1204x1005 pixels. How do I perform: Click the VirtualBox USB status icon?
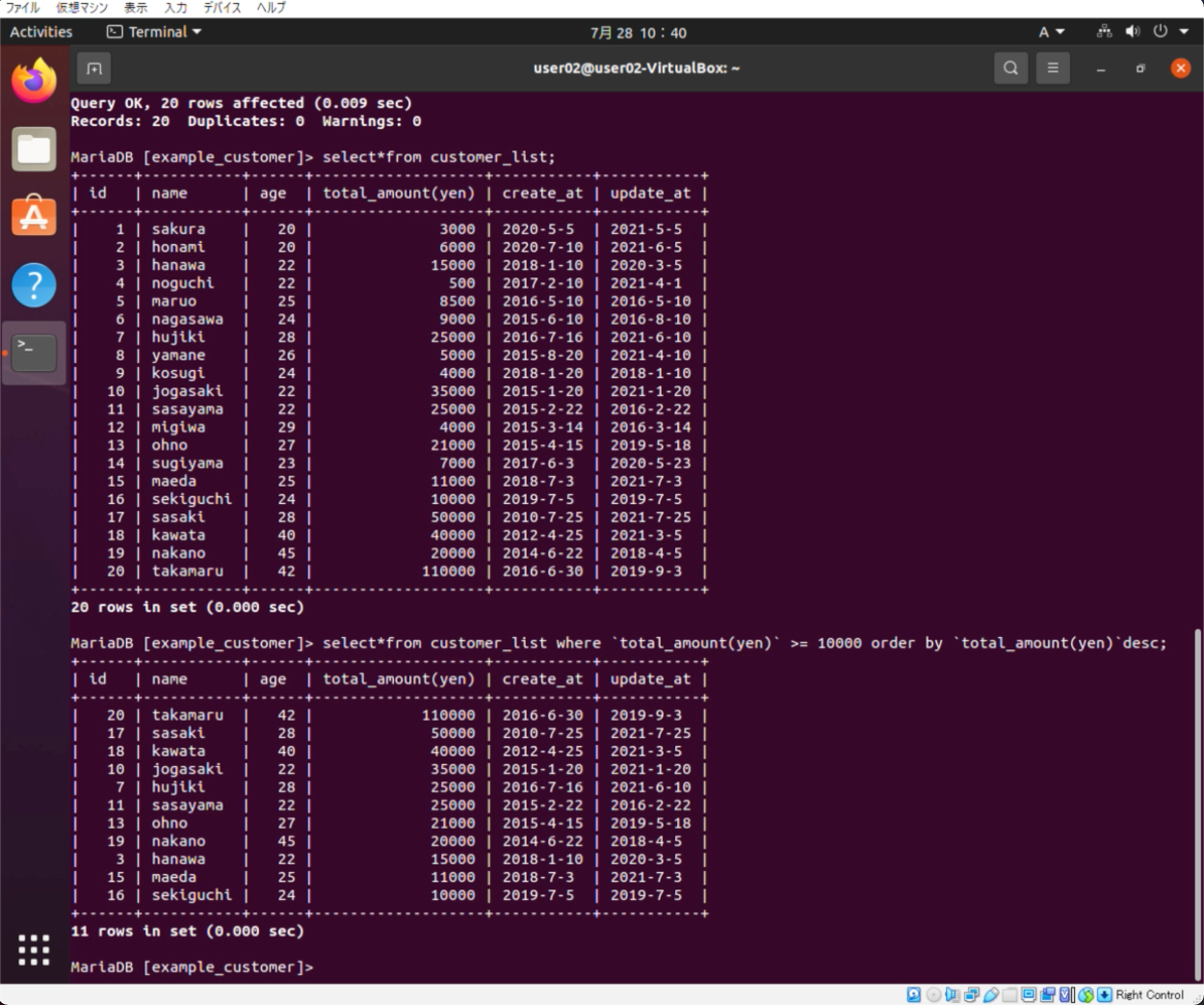pos(990,995)
